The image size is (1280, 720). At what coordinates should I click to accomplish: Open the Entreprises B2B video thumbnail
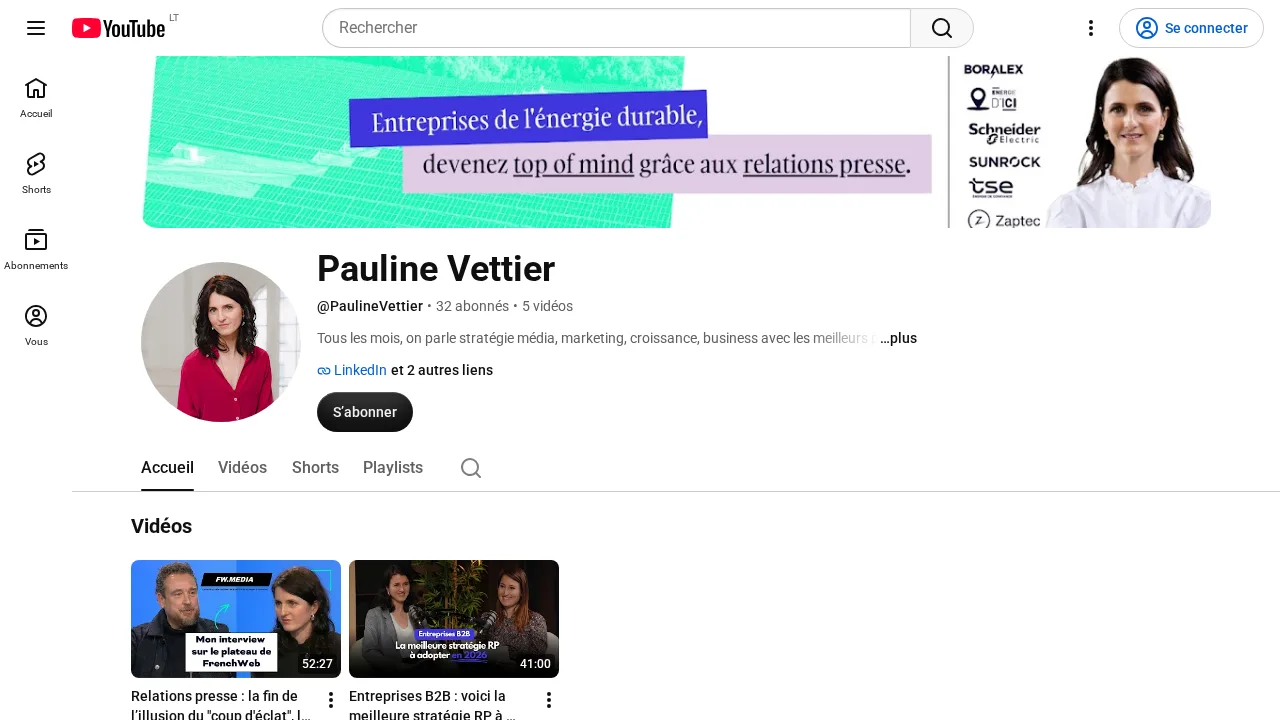(454, 619)
